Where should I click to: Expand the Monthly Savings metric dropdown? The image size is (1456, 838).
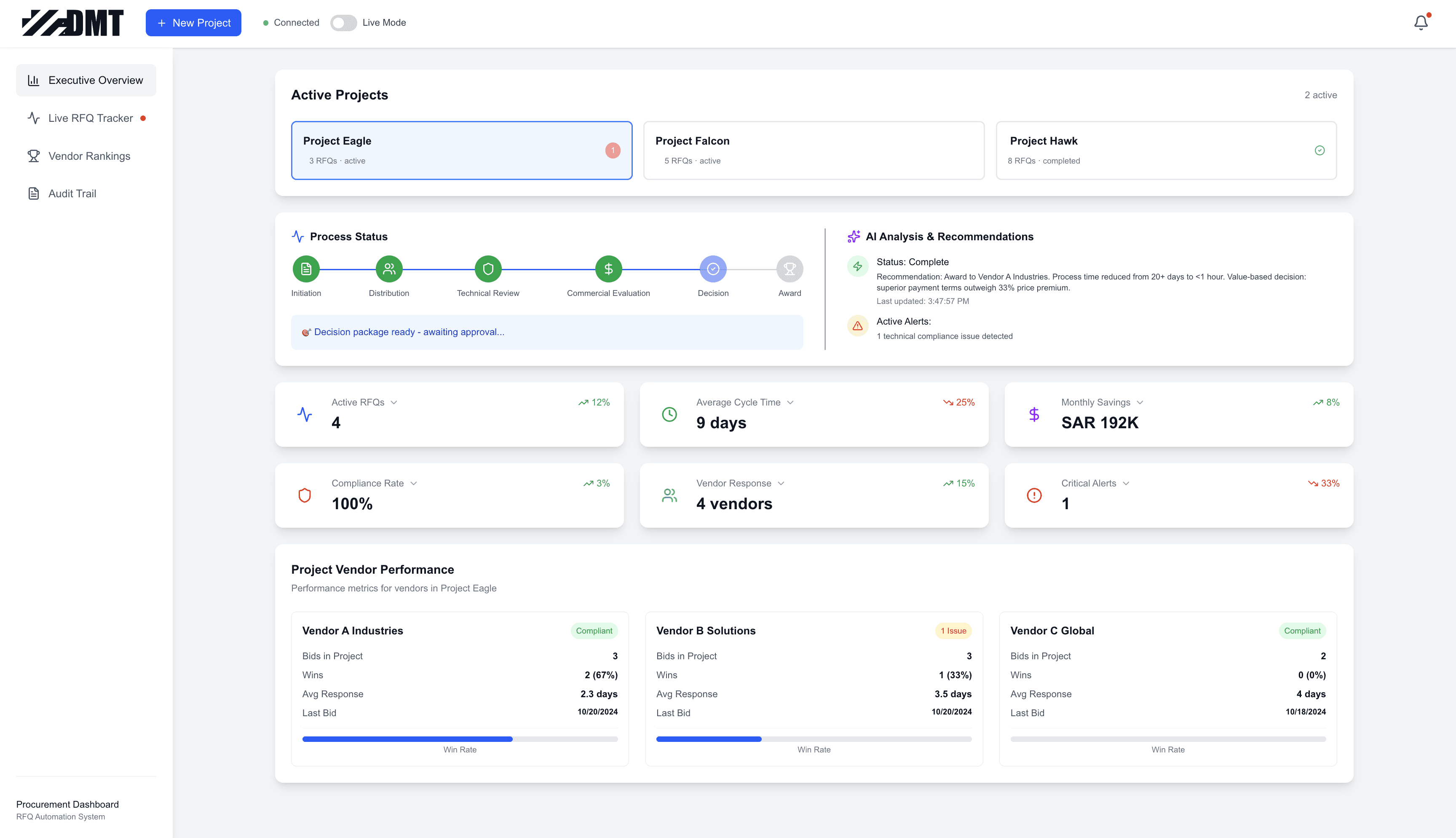pyautogui.click(x=1140, y=402)
